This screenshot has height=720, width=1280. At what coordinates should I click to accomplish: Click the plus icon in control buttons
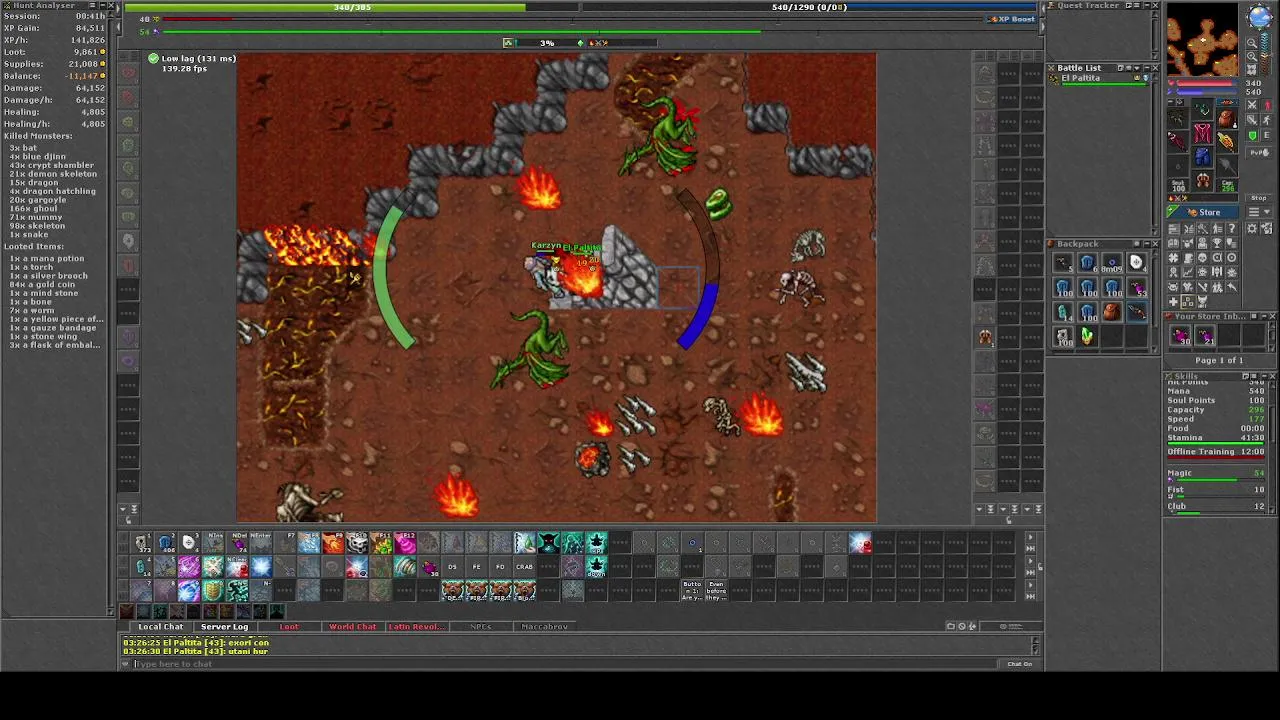click(1173, 302)
